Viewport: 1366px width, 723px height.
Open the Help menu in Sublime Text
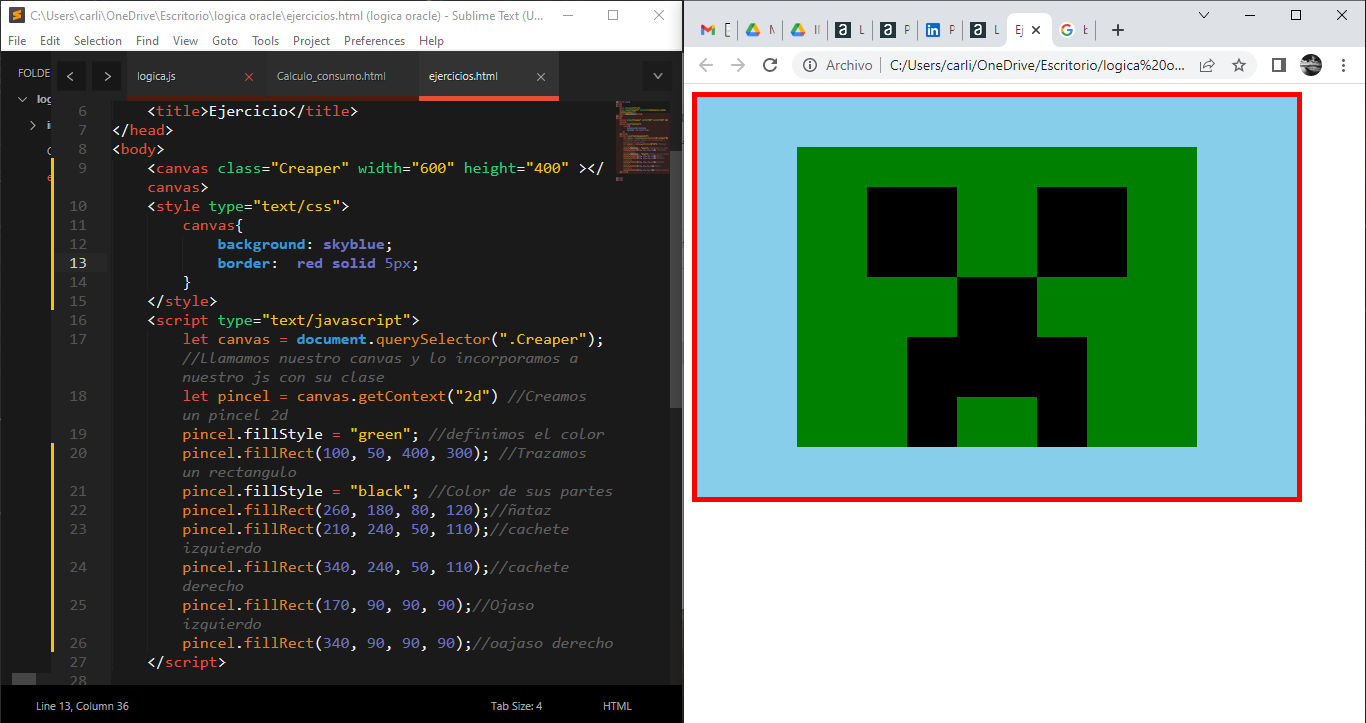point(432,41)
